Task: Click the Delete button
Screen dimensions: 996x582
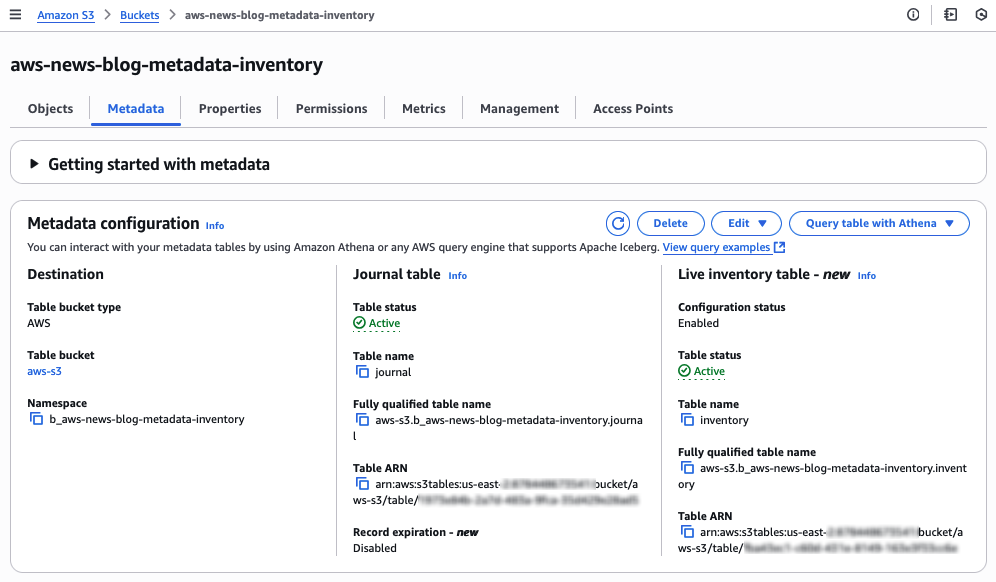Action: tap(671, 224)
